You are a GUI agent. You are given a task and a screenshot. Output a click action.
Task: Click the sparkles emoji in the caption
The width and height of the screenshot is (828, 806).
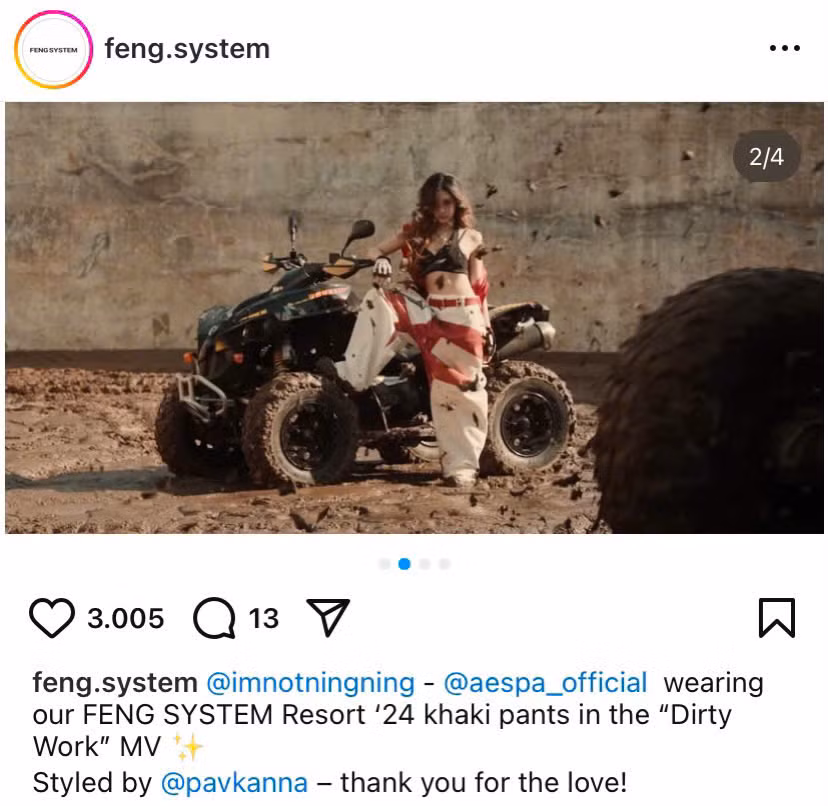pos(189,747)
